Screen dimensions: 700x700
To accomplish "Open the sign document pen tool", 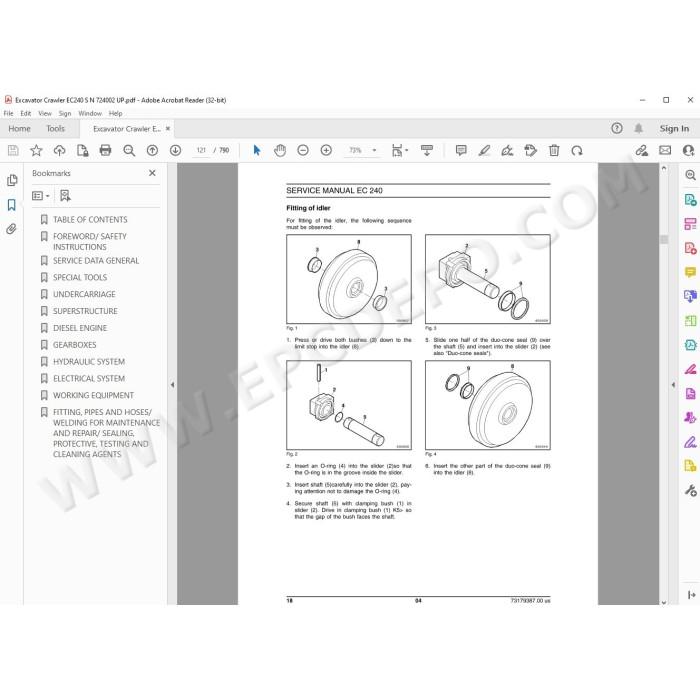I will pos(507,150).
